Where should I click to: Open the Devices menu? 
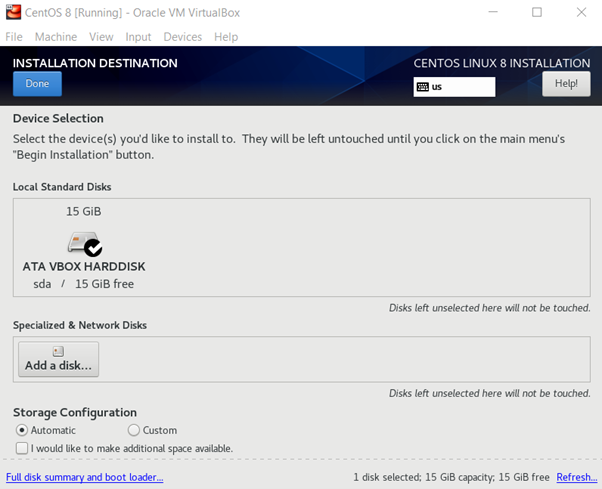[182, 37]
